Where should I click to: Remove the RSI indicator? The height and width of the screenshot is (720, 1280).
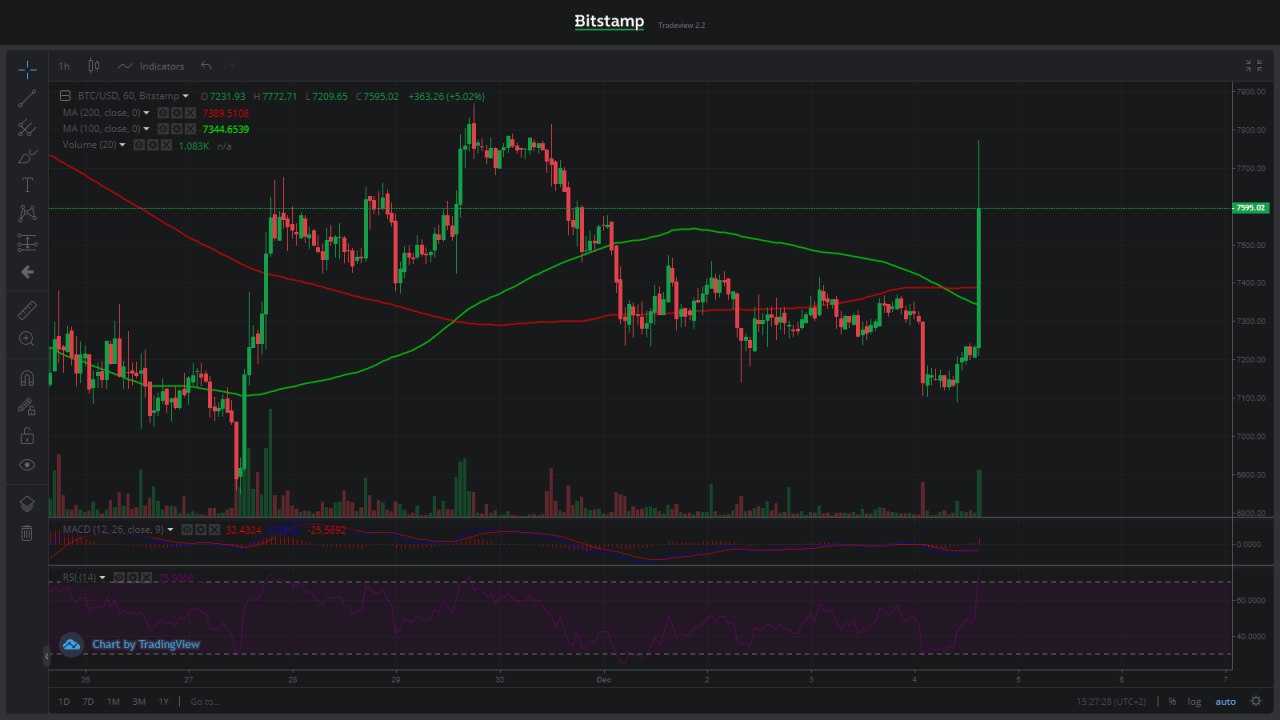tap(145, 578)
